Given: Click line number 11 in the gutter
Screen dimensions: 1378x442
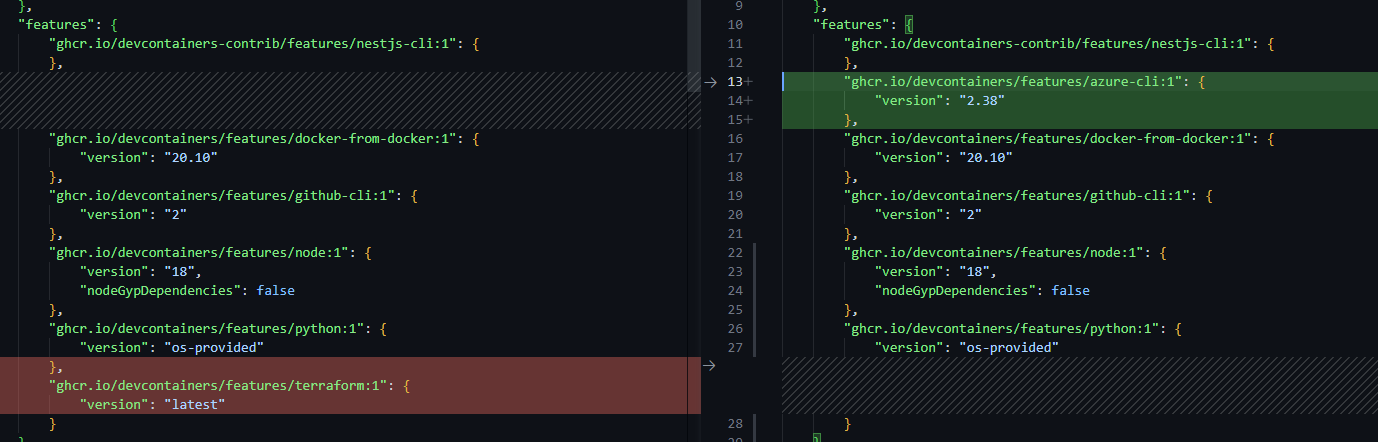Looking at the screenshot, I should coord(735,44).
